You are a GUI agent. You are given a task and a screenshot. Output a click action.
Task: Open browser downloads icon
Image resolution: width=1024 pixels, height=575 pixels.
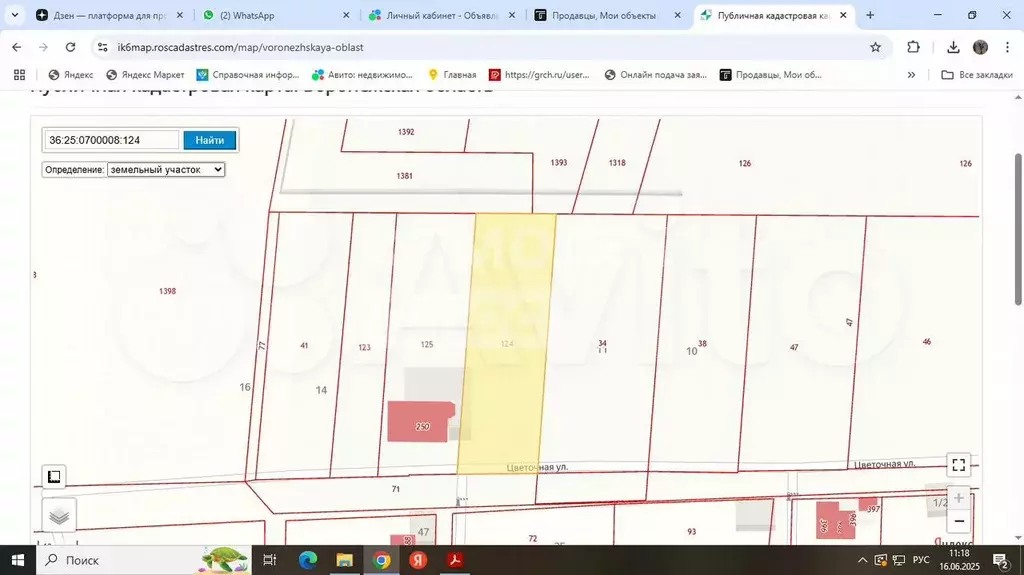[953, 47]
